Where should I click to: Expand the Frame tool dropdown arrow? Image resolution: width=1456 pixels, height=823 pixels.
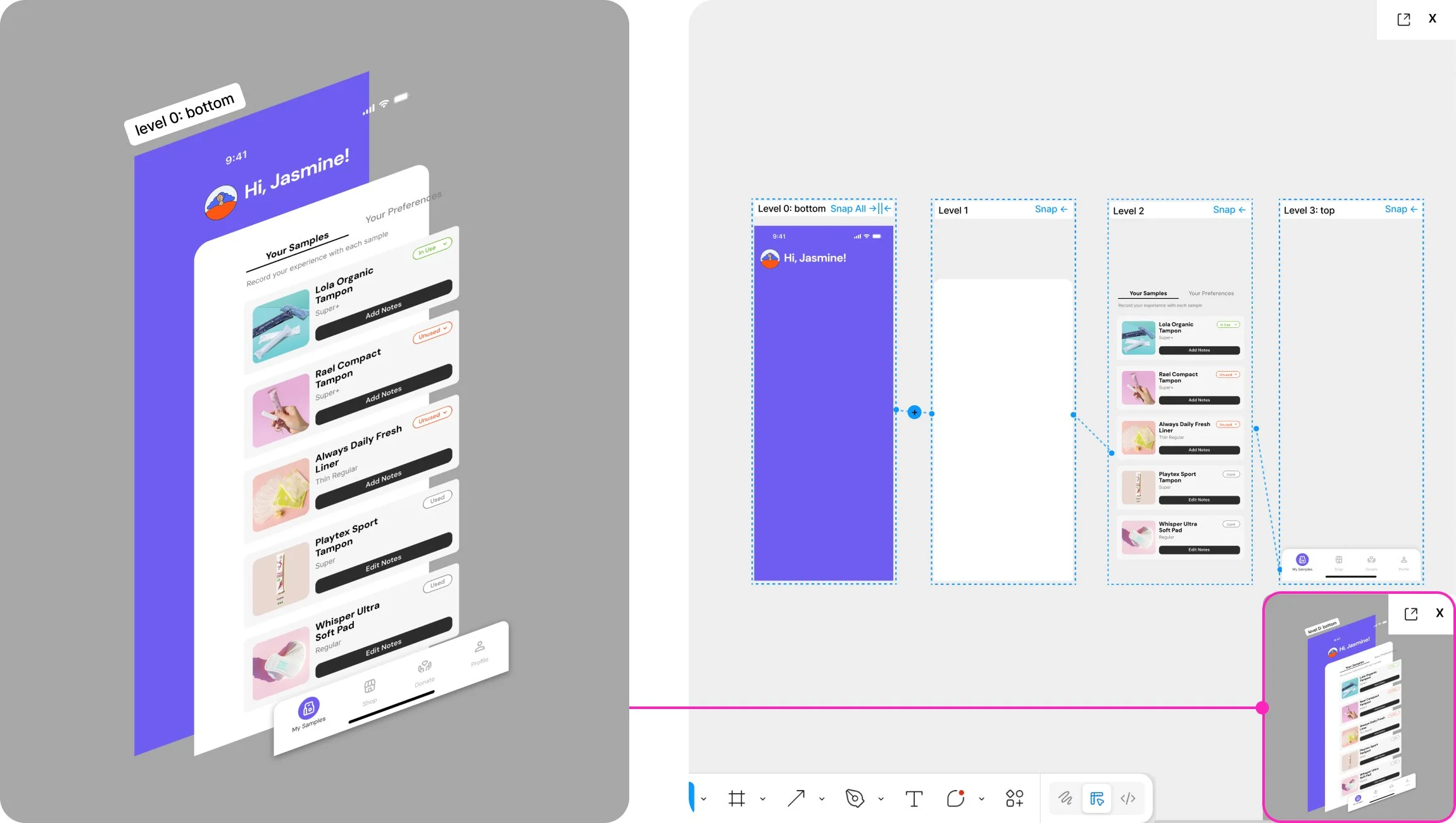tap(763, 799)
